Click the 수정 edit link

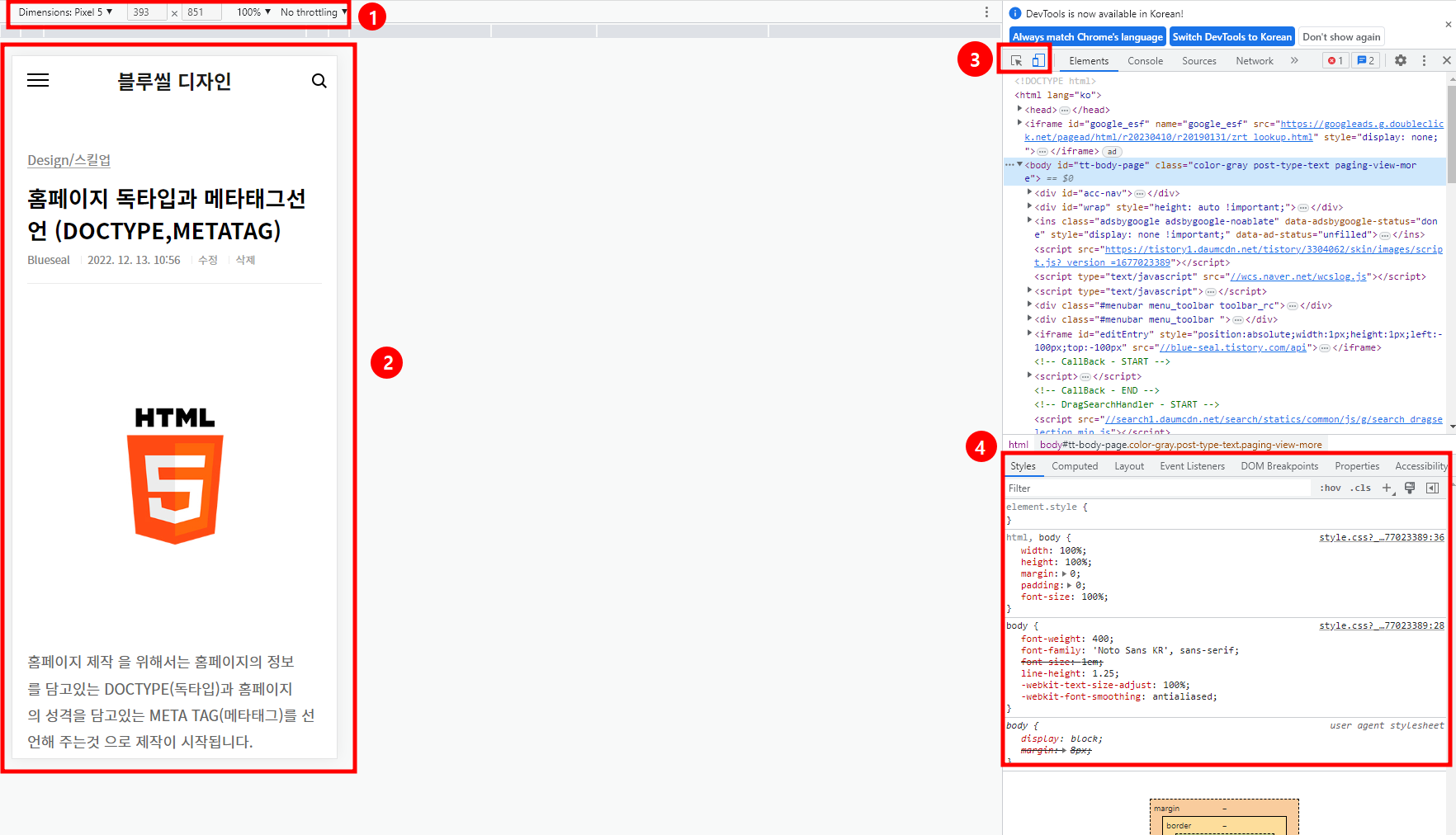coord(208,260)
